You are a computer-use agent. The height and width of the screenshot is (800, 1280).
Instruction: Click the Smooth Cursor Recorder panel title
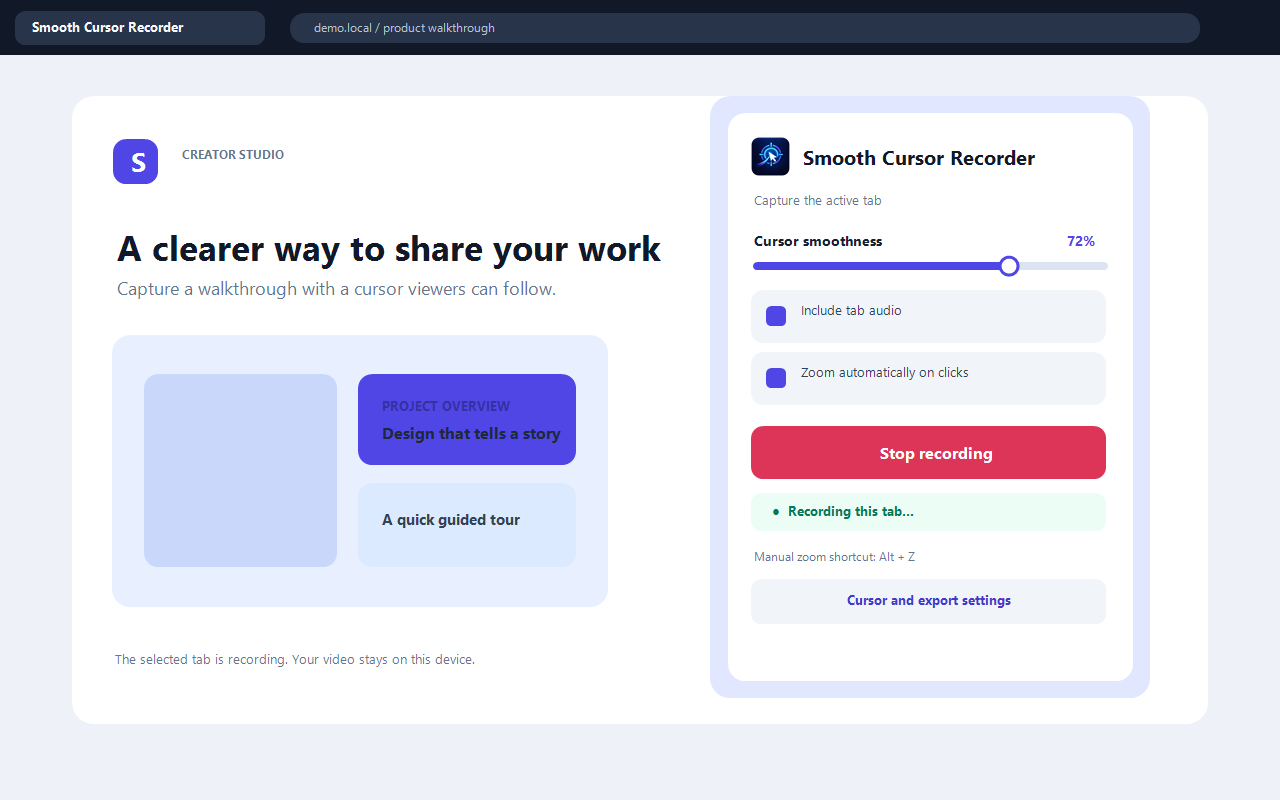[919, 158]
